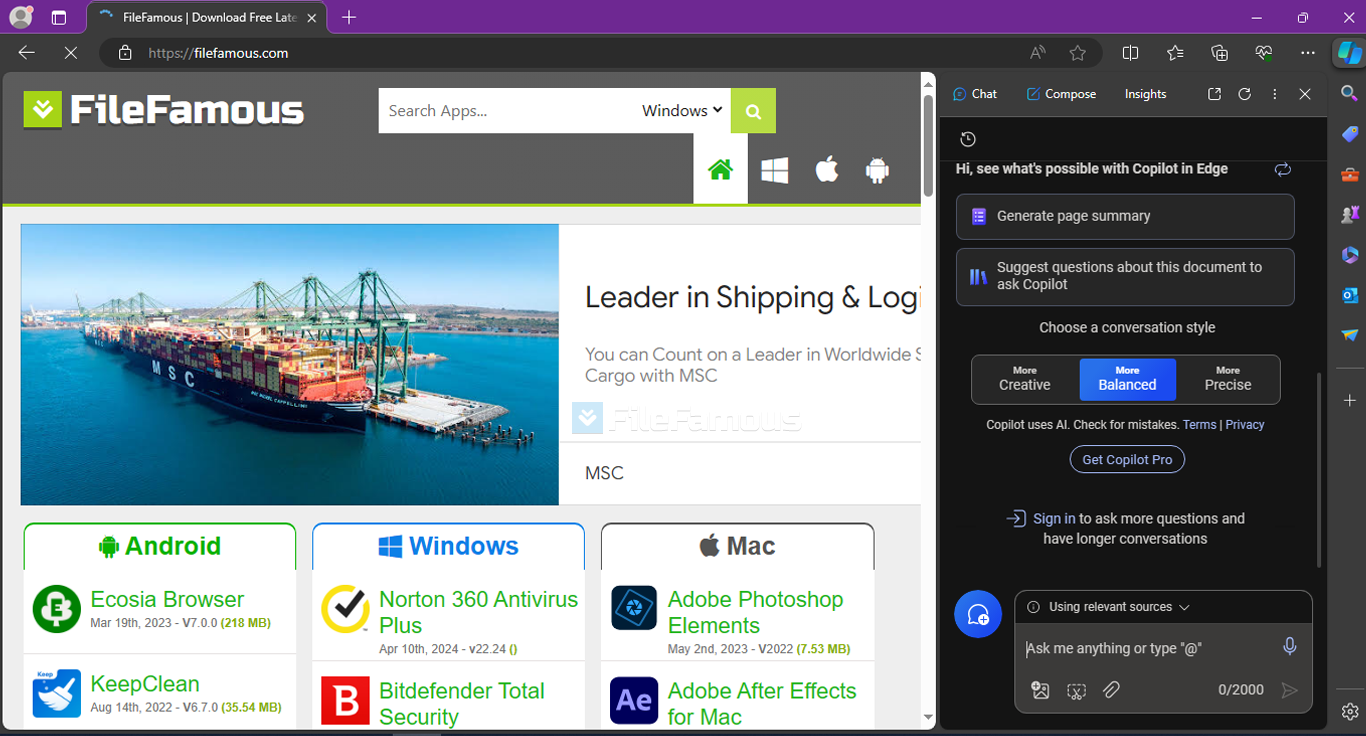The width and height of the screenshot is (1366, 736).
Task: Open the Ecosia Browser link
Action: click(x=167, y=599)
